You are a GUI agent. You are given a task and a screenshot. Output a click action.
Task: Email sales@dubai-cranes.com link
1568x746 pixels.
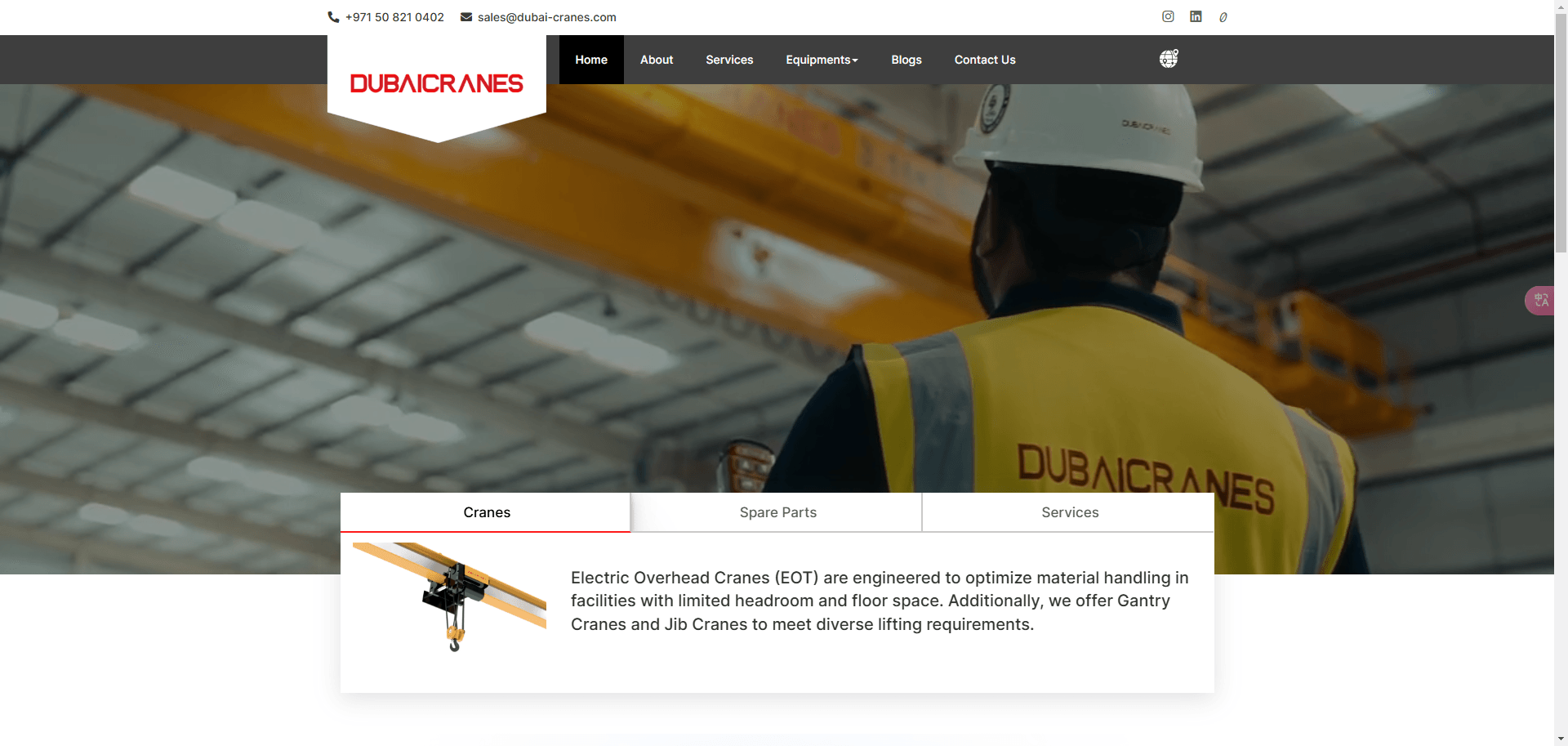coord(547,17)
